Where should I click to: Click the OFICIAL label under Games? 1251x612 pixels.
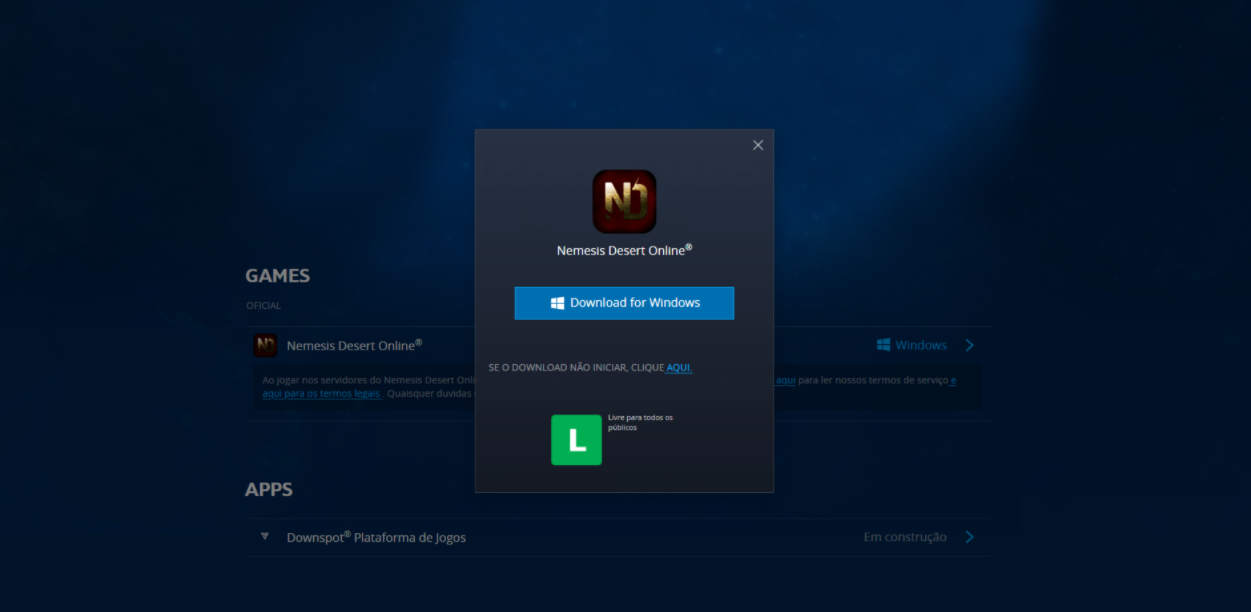[x=264, y=306]
